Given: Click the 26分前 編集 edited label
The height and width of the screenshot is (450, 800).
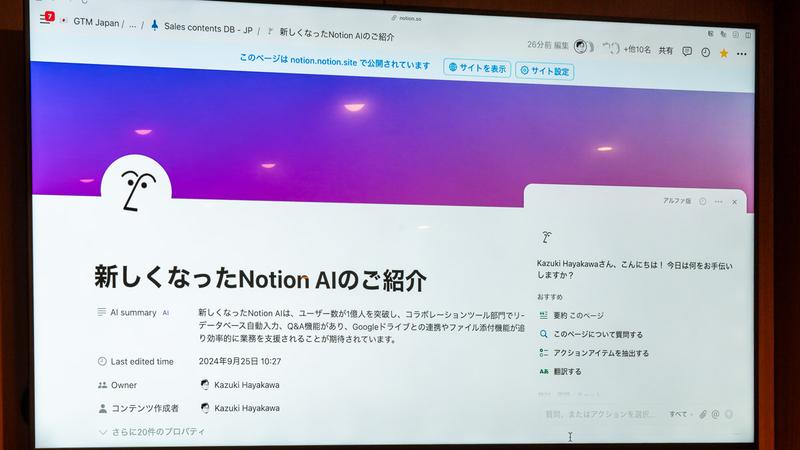Looking at the screenshot, I should pyautogui.click(x=548, y=45).
